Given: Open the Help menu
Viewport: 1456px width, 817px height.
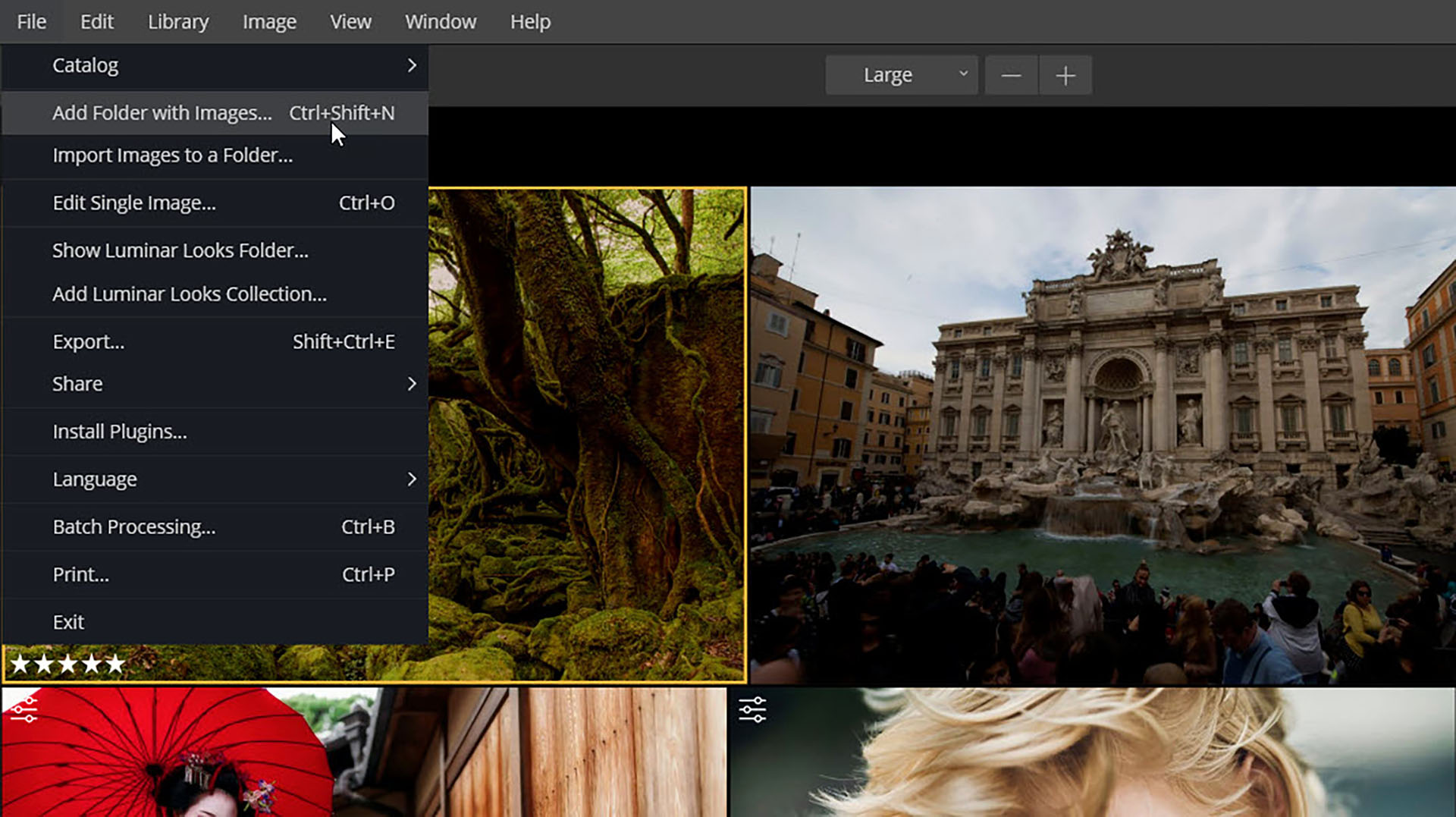Looking at the screenshot, I should pyautogui.click(x=530, y=22).
